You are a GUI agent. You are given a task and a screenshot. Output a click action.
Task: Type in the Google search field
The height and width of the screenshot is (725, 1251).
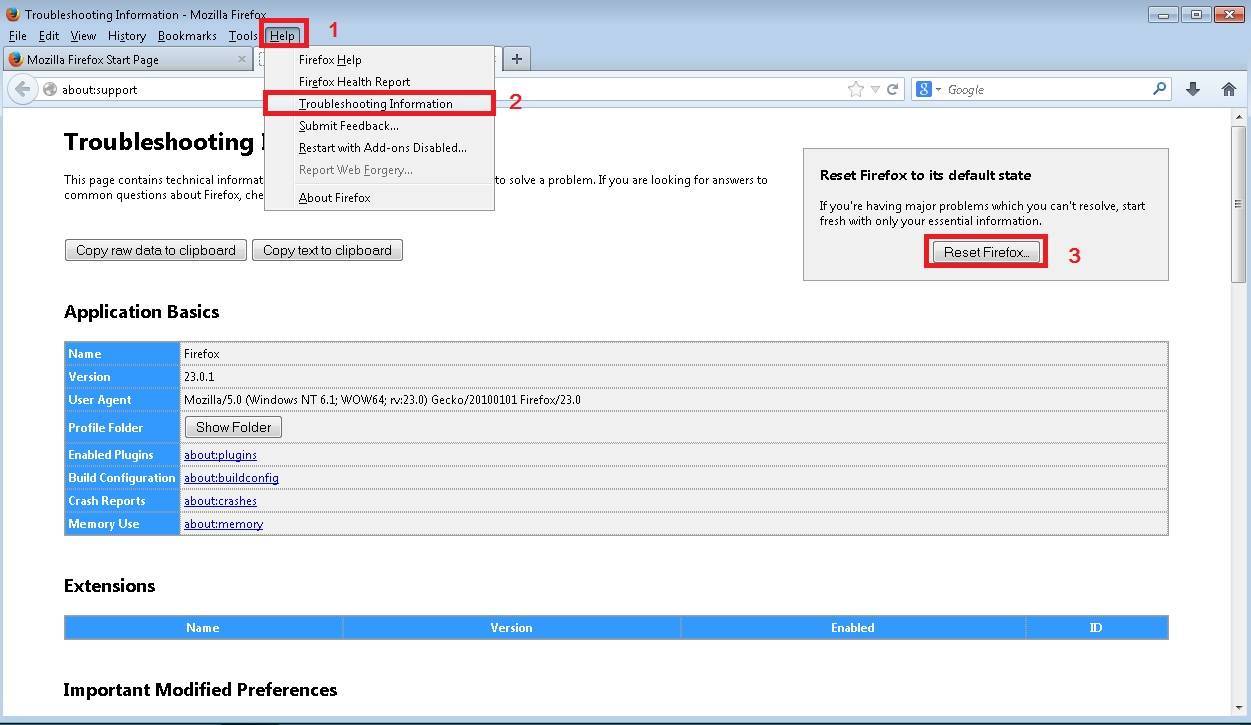[x=1045, y=89]
